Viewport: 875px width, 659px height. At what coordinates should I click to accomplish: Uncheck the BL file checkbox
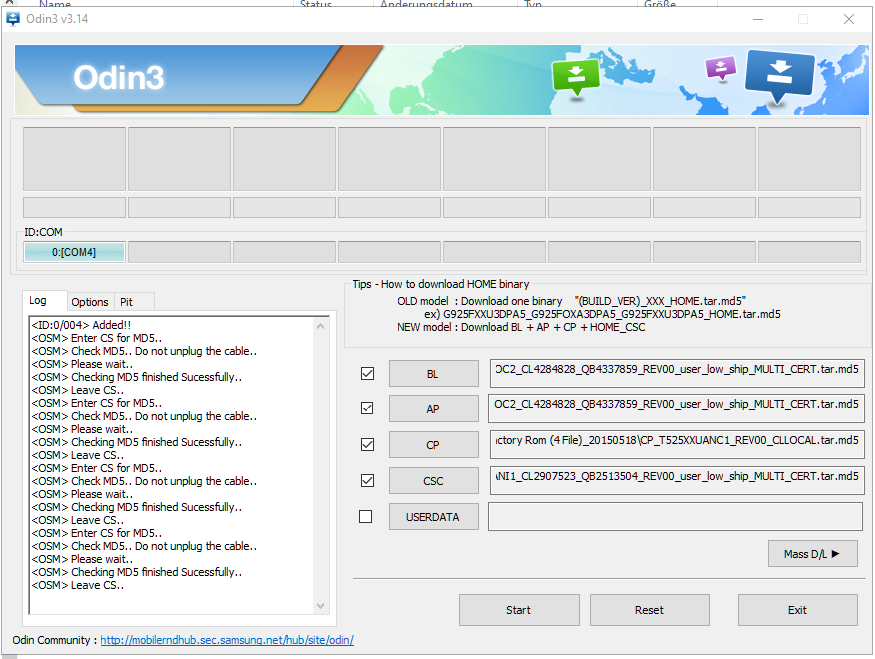367,373
